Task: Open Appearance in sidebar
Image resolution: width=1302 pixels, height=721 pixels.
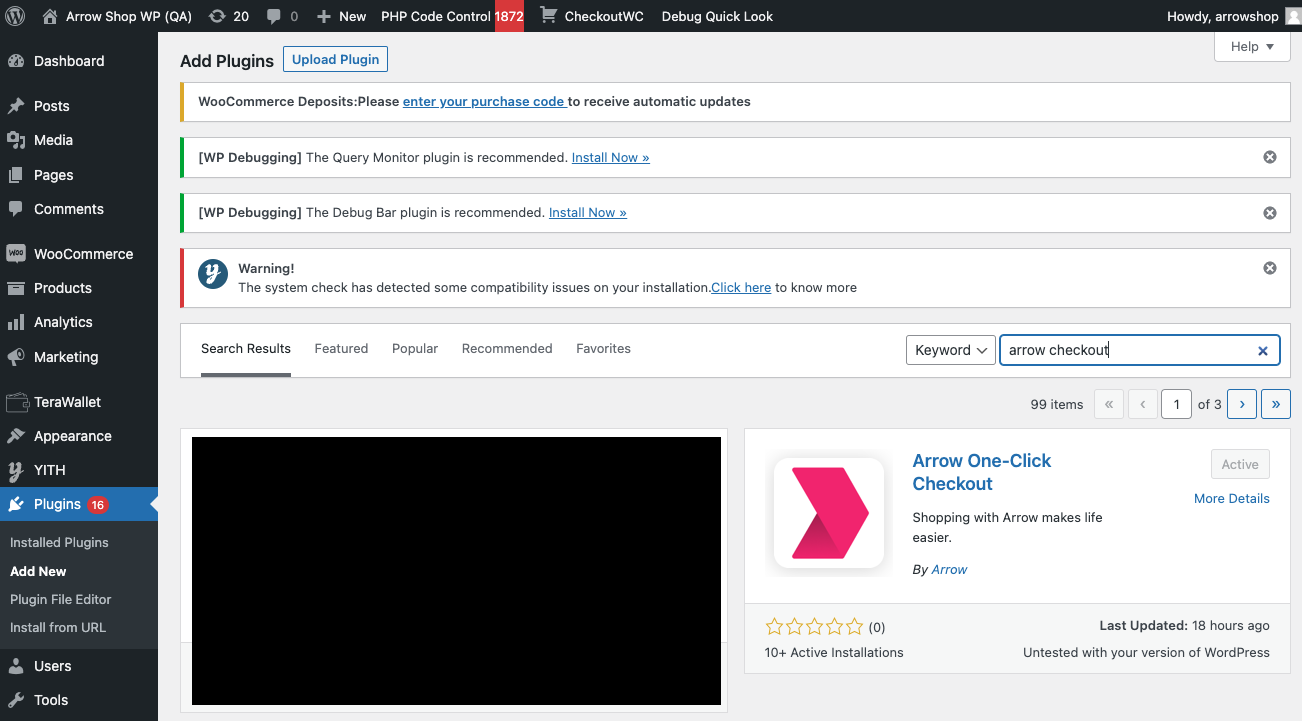Action: (79, 436)
